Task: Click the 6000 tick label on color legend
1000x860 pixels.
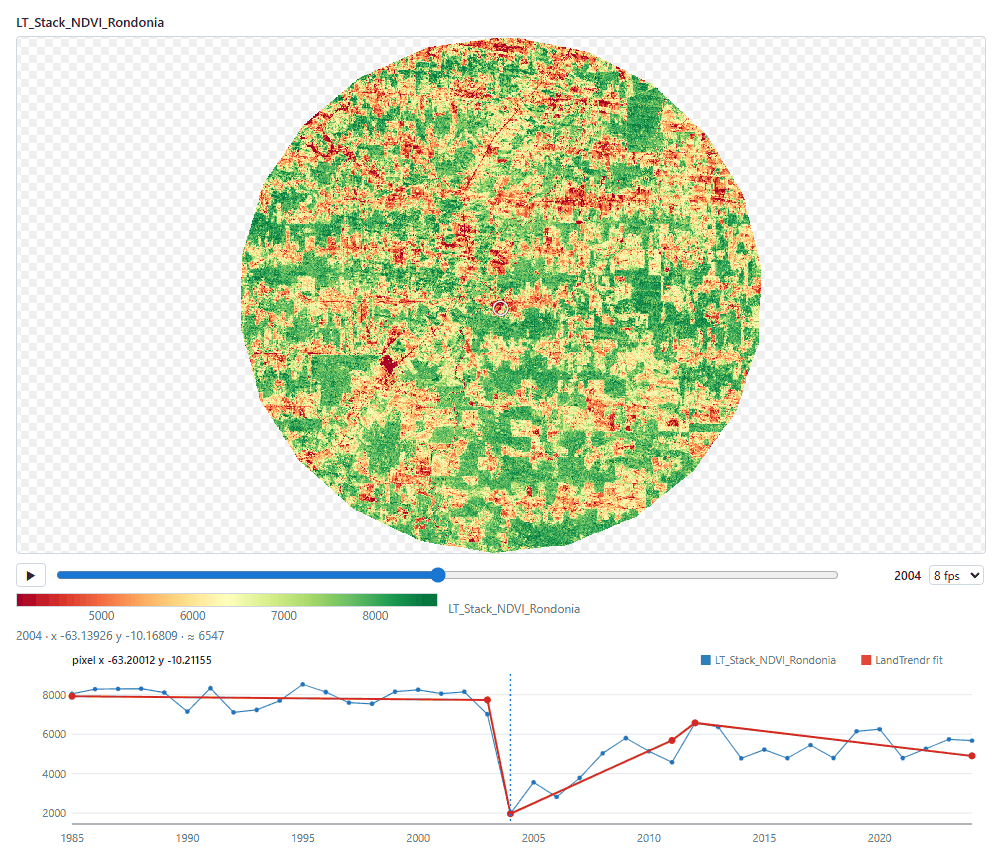Action: click(193, 616)
